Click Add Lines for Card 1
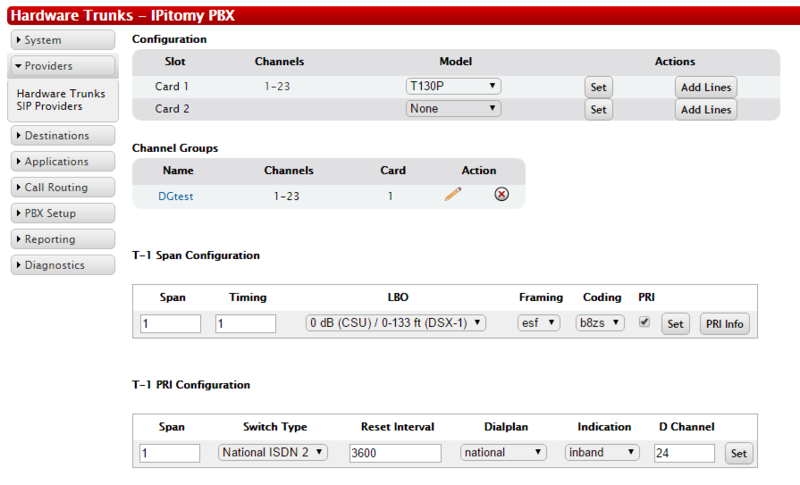 pos(706,87)
